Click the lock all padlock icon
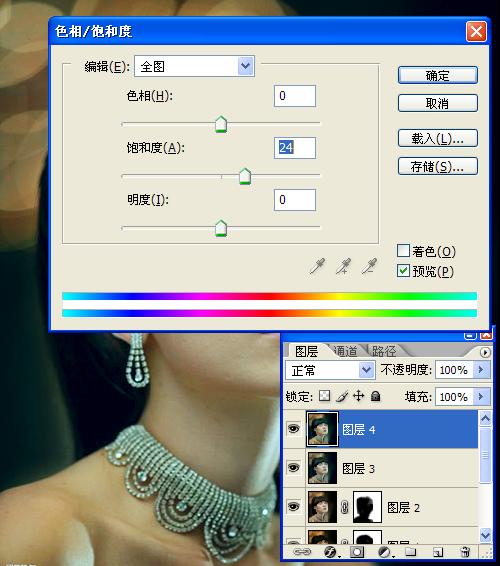500x566 pixels. [x=375, y=396]
